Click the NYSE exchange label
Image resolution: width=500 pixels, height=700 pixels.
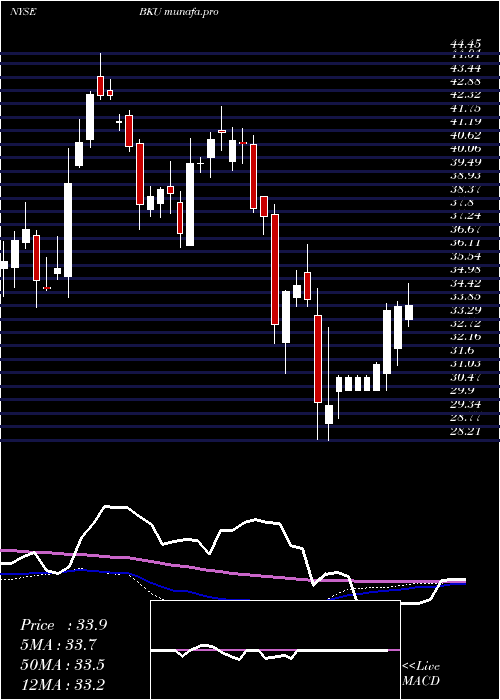[x=23, y=12]
